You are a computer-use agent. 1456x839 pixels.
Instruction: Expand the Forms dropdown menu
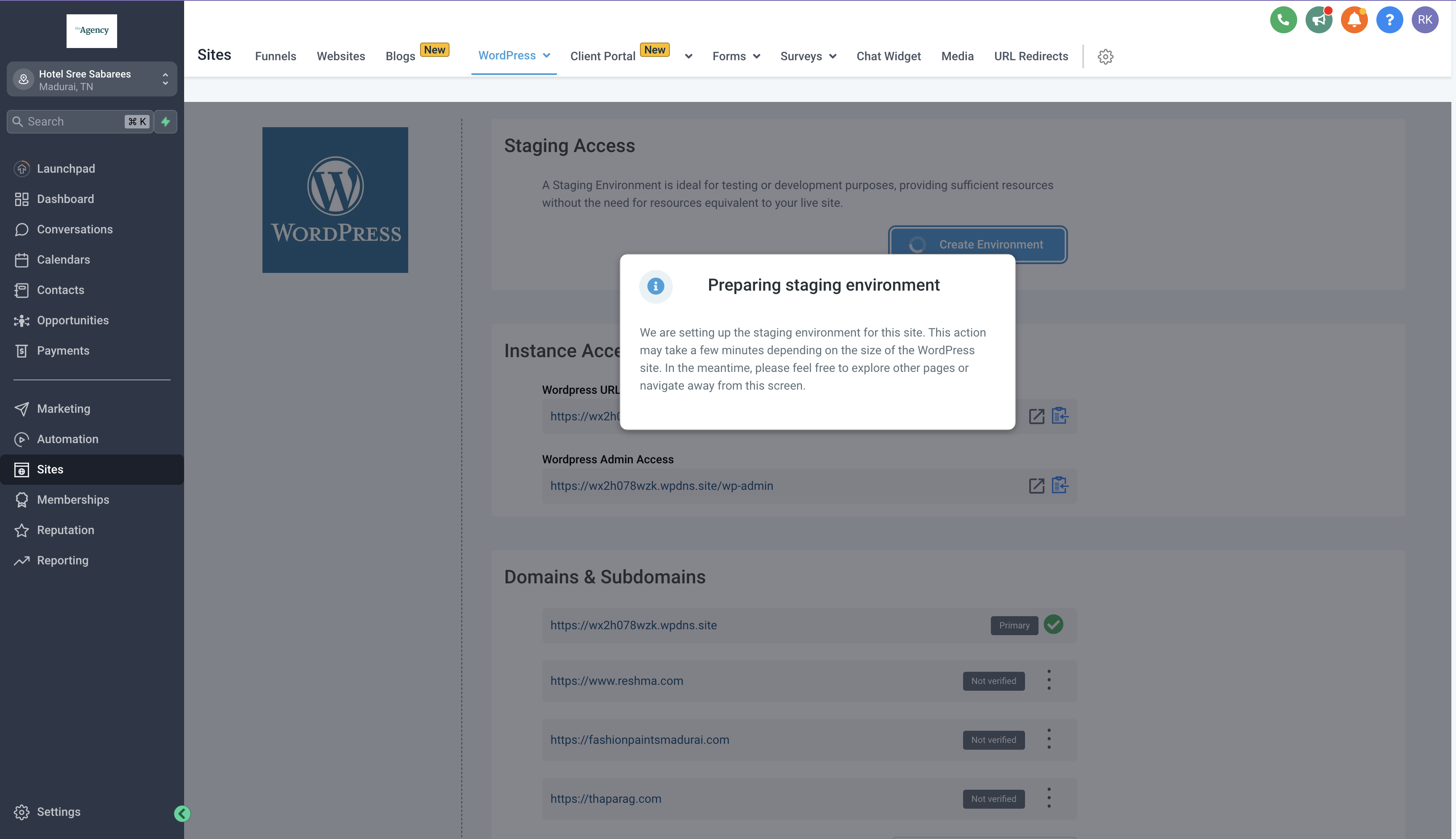click(736, 56)
